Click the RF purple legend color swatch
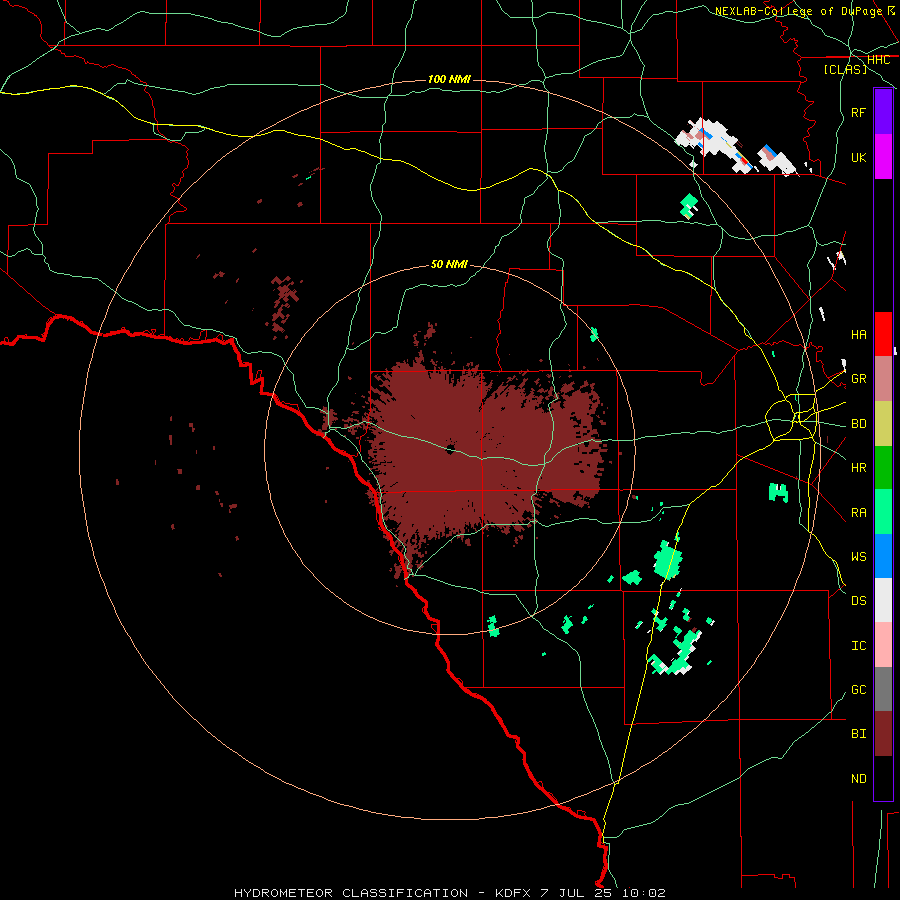This screenshot has height=900, width=900. (883, 112)
